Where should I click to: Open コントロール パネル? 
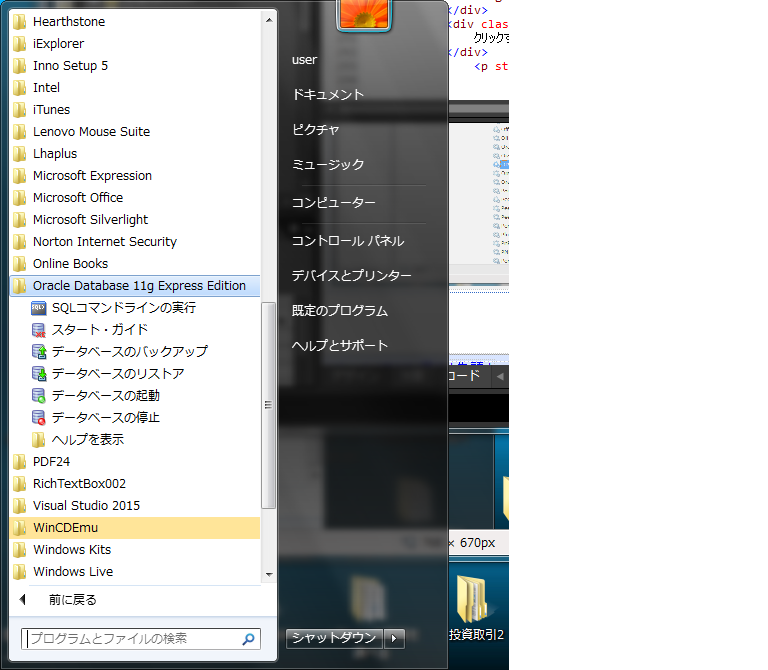[348, 241]
